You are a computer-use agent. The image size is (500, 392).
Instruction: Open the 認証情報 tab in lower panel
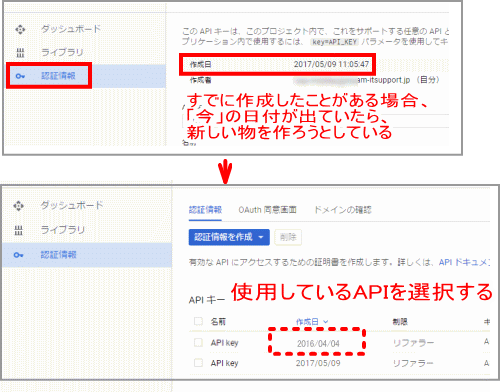click(x=205, y=210)
